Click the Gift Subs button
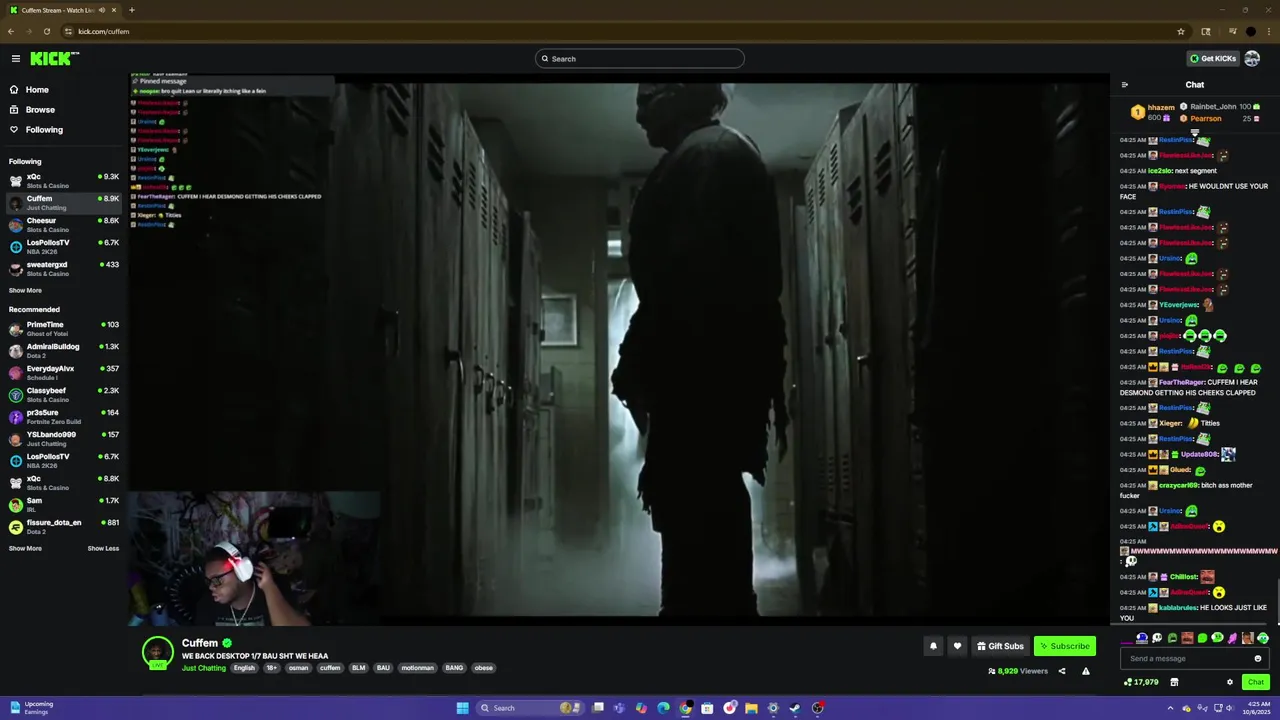This screenshot has width=1280, height=720. tap(1000, 646)
